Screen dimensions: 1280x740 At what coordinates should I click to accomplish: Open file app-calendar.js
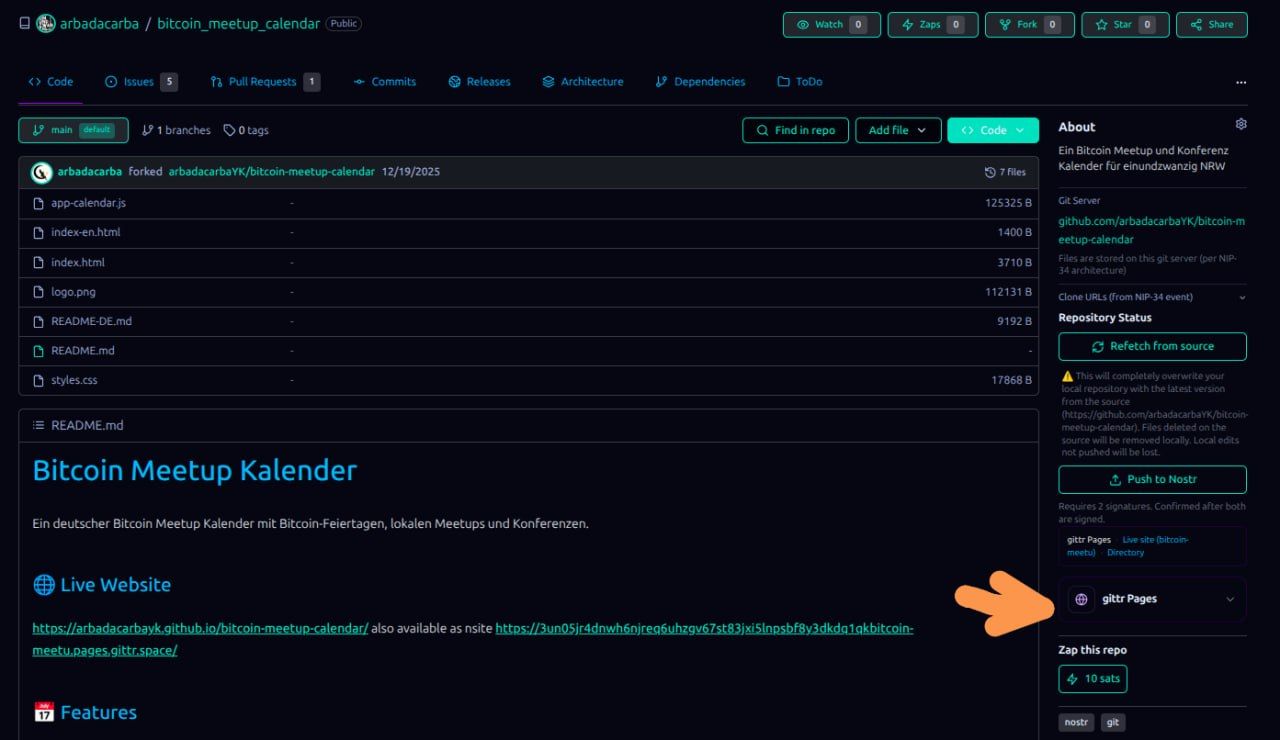coord(88,203)
